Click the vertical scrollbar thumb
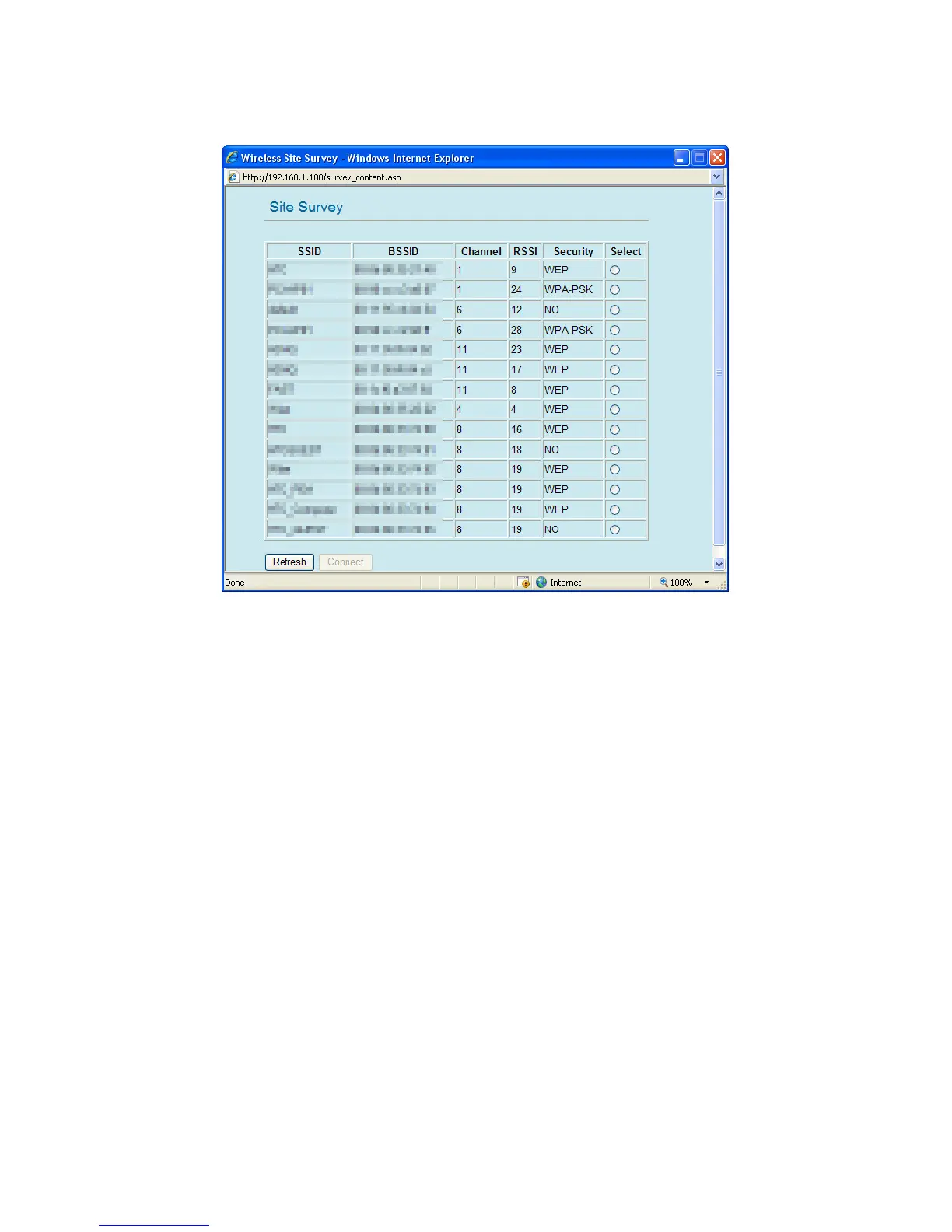Screen dimensions: 952x1232 coord(719,373)
